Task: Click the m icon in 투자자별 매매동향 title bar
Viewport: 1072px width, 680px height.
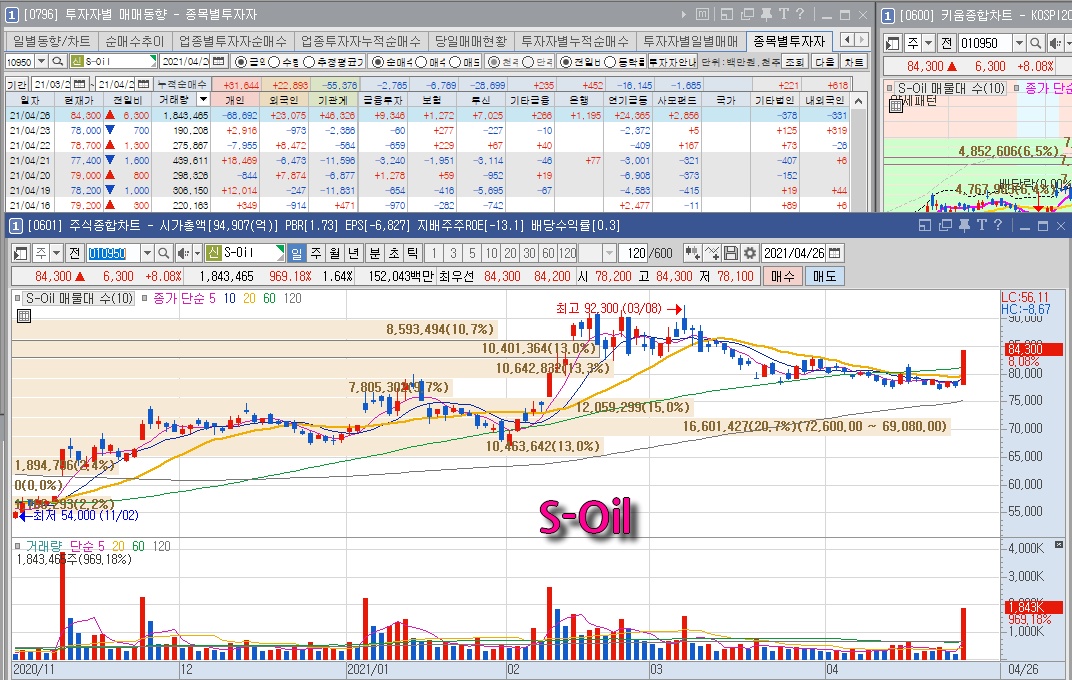Action: pyautogui.click(x=702, y=14)
